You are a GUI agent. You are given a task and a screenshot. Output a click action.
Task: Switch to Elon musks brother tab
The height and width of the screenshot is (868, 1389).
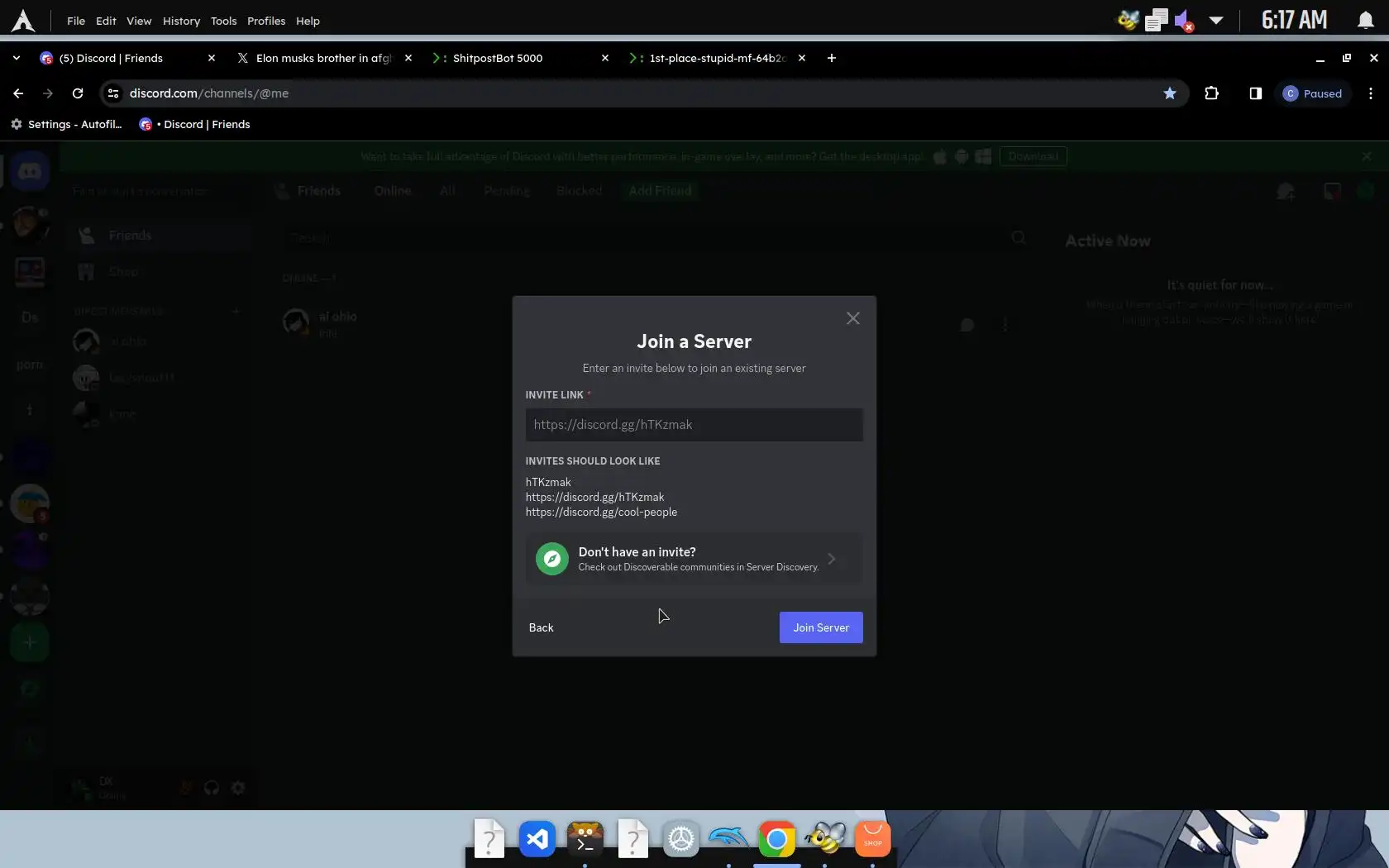pos(324,58)
